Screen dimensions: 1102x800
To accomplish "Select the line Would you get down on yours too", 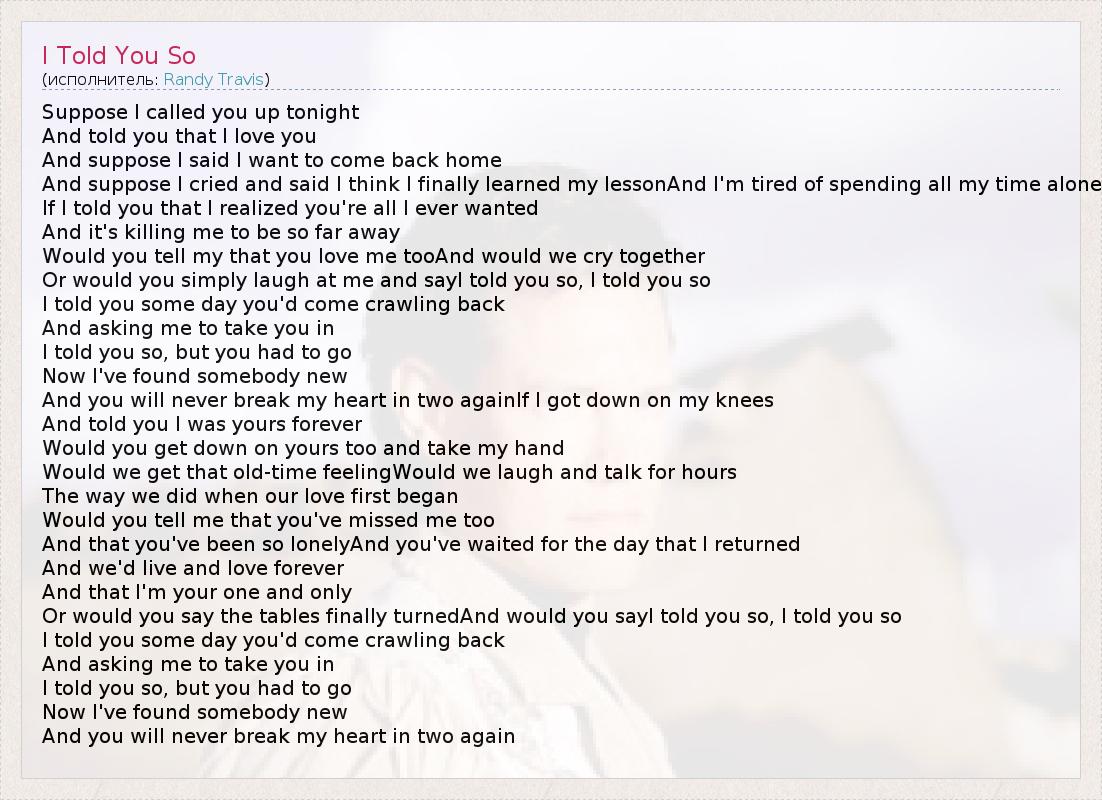I will [x=303, y=448].
